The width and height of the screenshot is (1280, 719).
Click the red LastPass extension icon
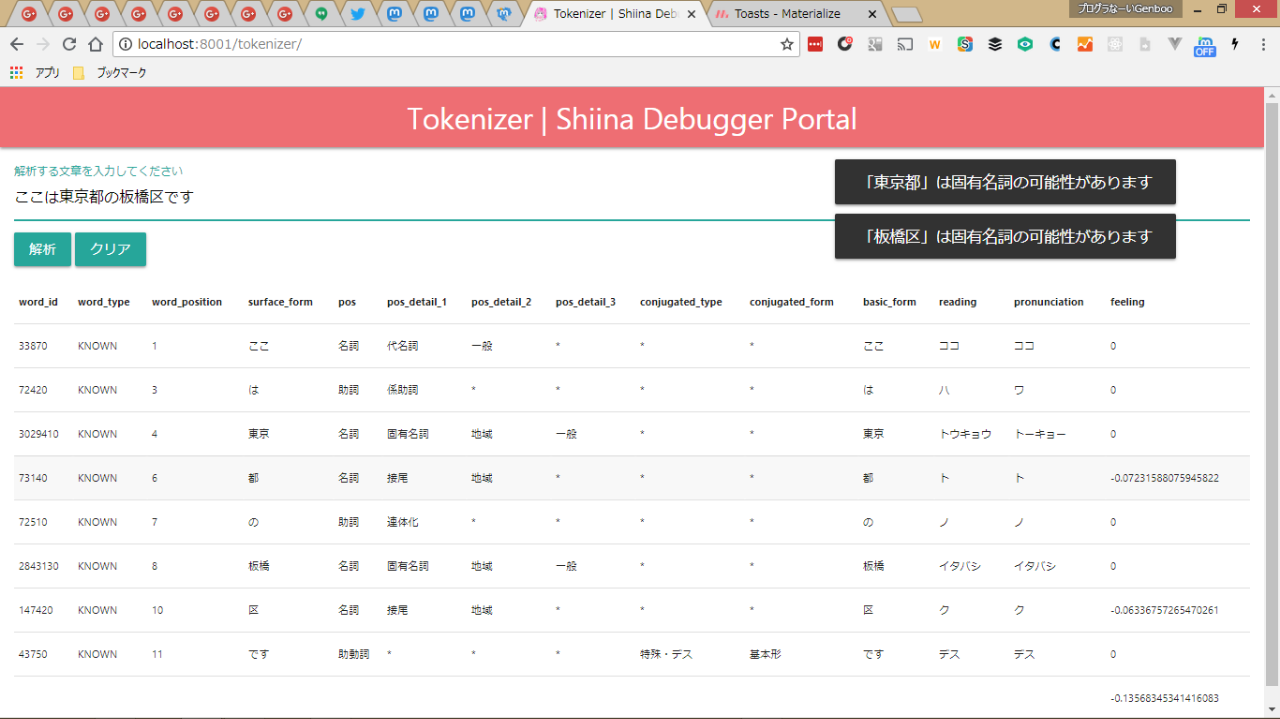click(x=815, y=44)
